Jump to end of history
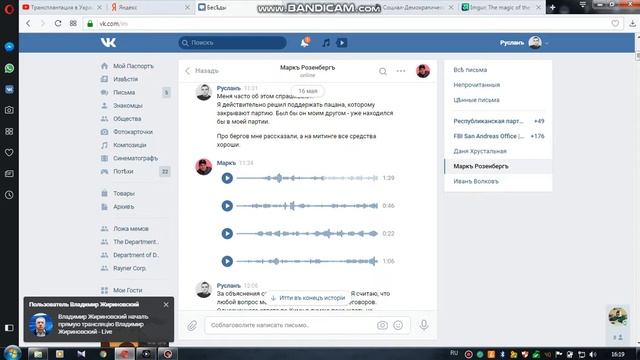The height and width of the screenshot is (360, 640). pyautogui.click(x=308, y=298)
